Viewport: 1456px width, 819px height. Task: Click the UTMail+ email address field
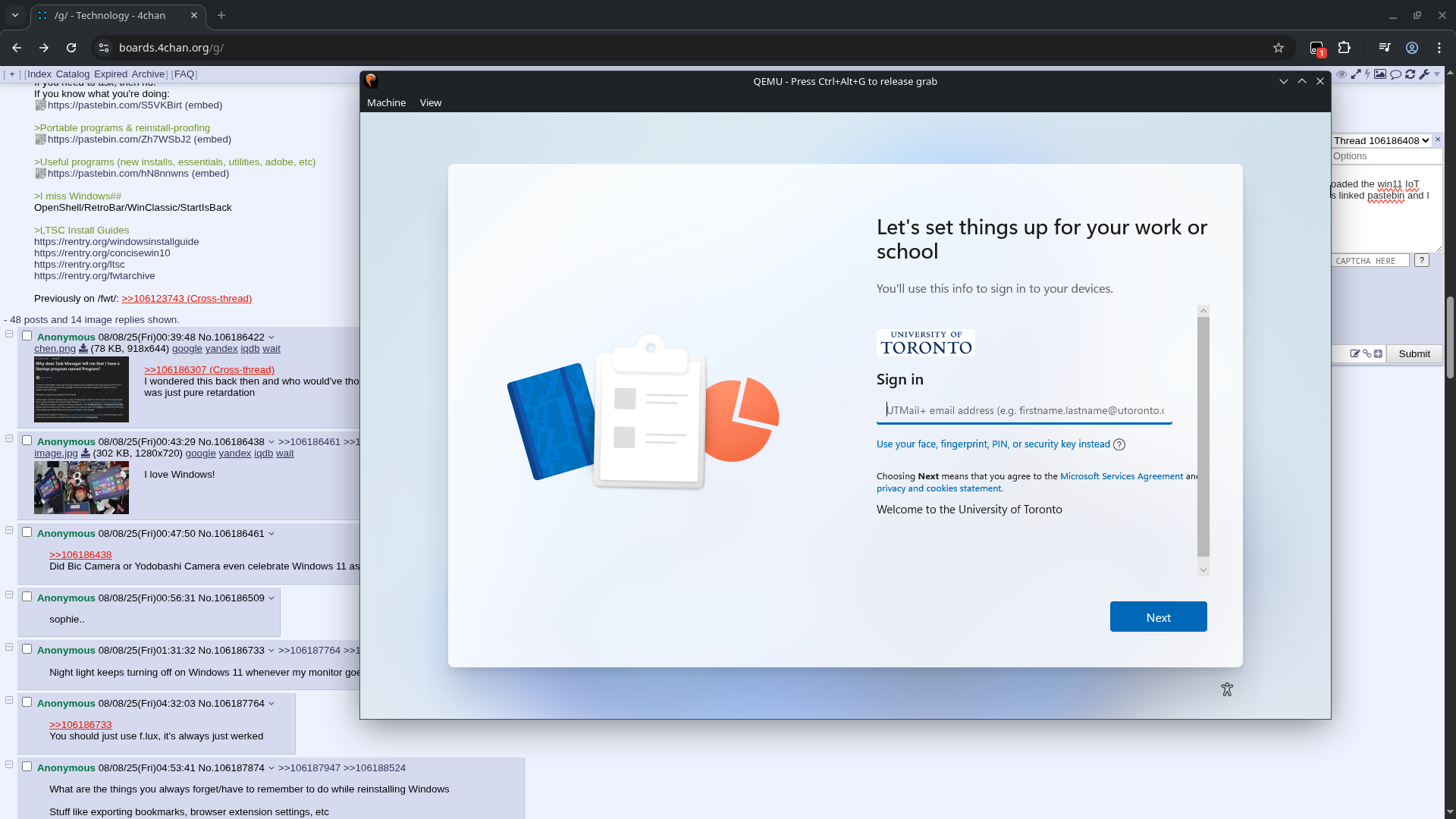coord(1025,410)
